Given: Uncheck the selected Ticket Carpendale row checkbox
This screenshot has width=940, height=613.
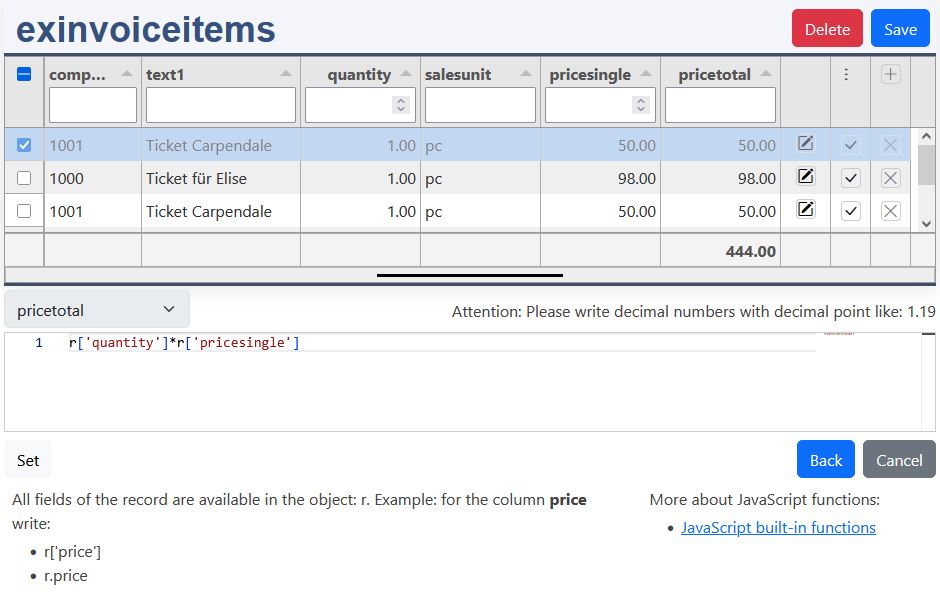Looking at the screenshot, I should click(24, 145).
